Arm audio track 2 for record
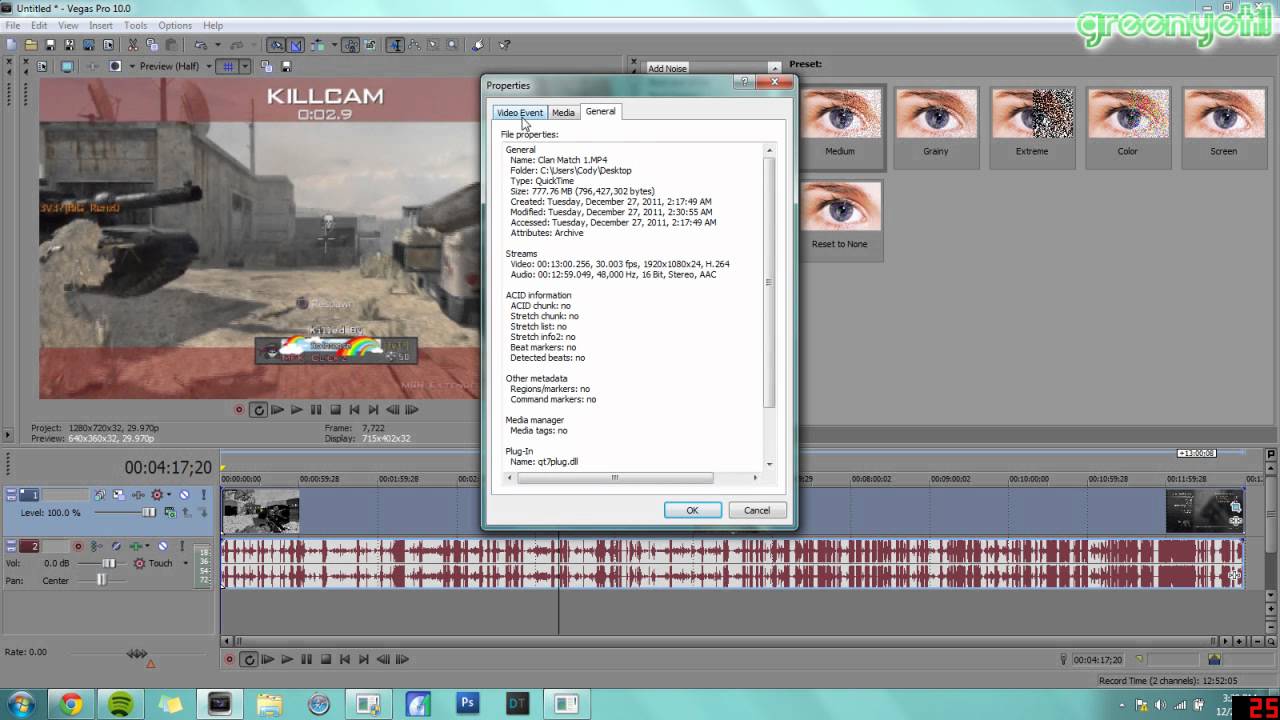 (x=78, y=546)
